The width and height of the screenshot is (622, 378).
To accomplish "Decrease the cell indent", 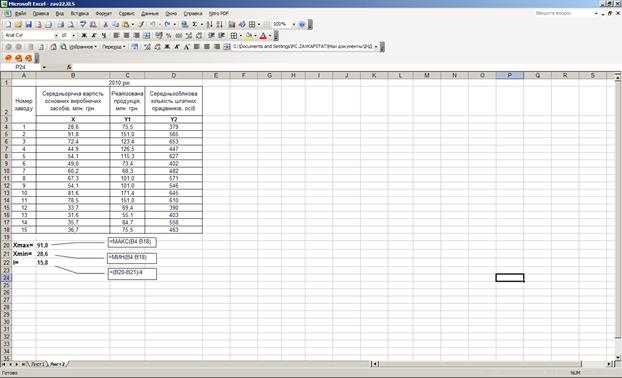I will click(x=211, y=36).
